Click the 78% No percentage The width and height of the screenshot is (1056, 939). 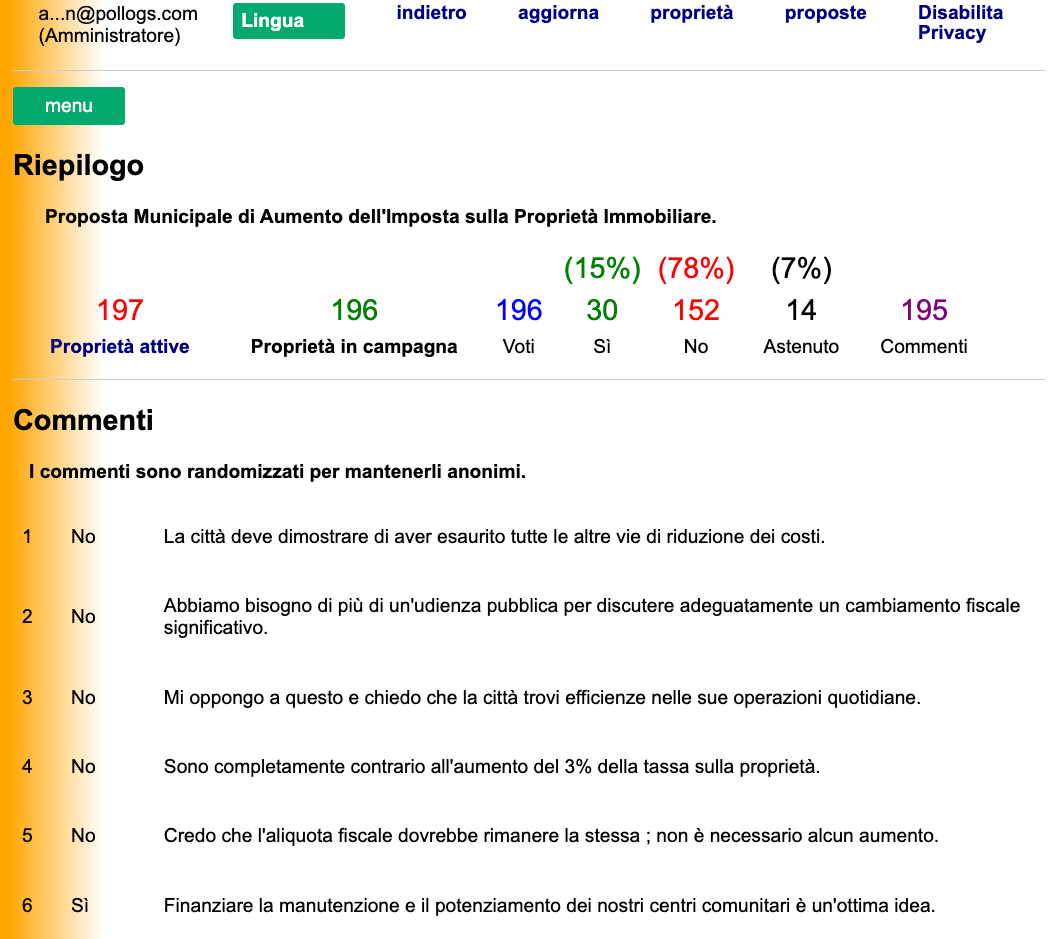point(696,268)
